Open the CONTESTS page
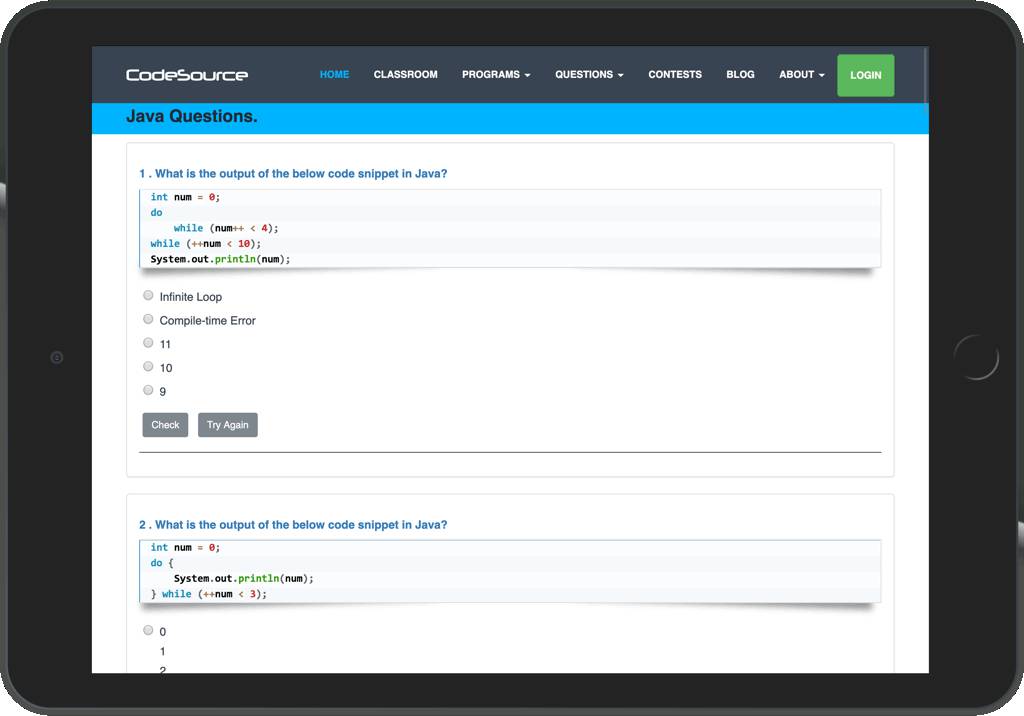This screenshot has width=1024, height=716. pyautogui.click(x=675, y=74)
